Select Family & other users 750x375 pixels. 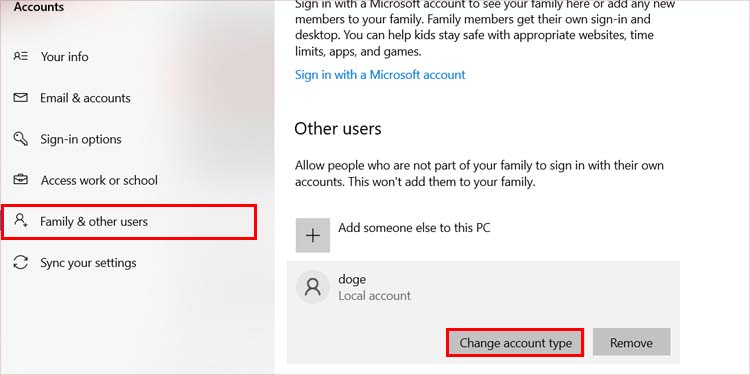[x=129, y=222]
